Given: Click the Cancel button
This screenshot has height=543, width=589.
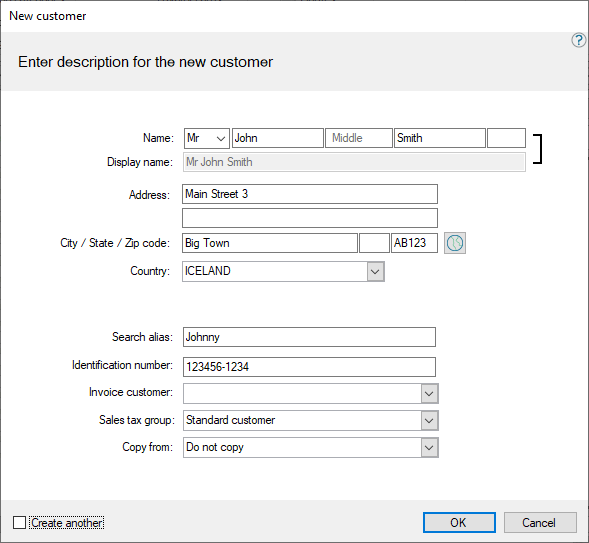Looking at the screenshot, I should (x=540, y=522).
